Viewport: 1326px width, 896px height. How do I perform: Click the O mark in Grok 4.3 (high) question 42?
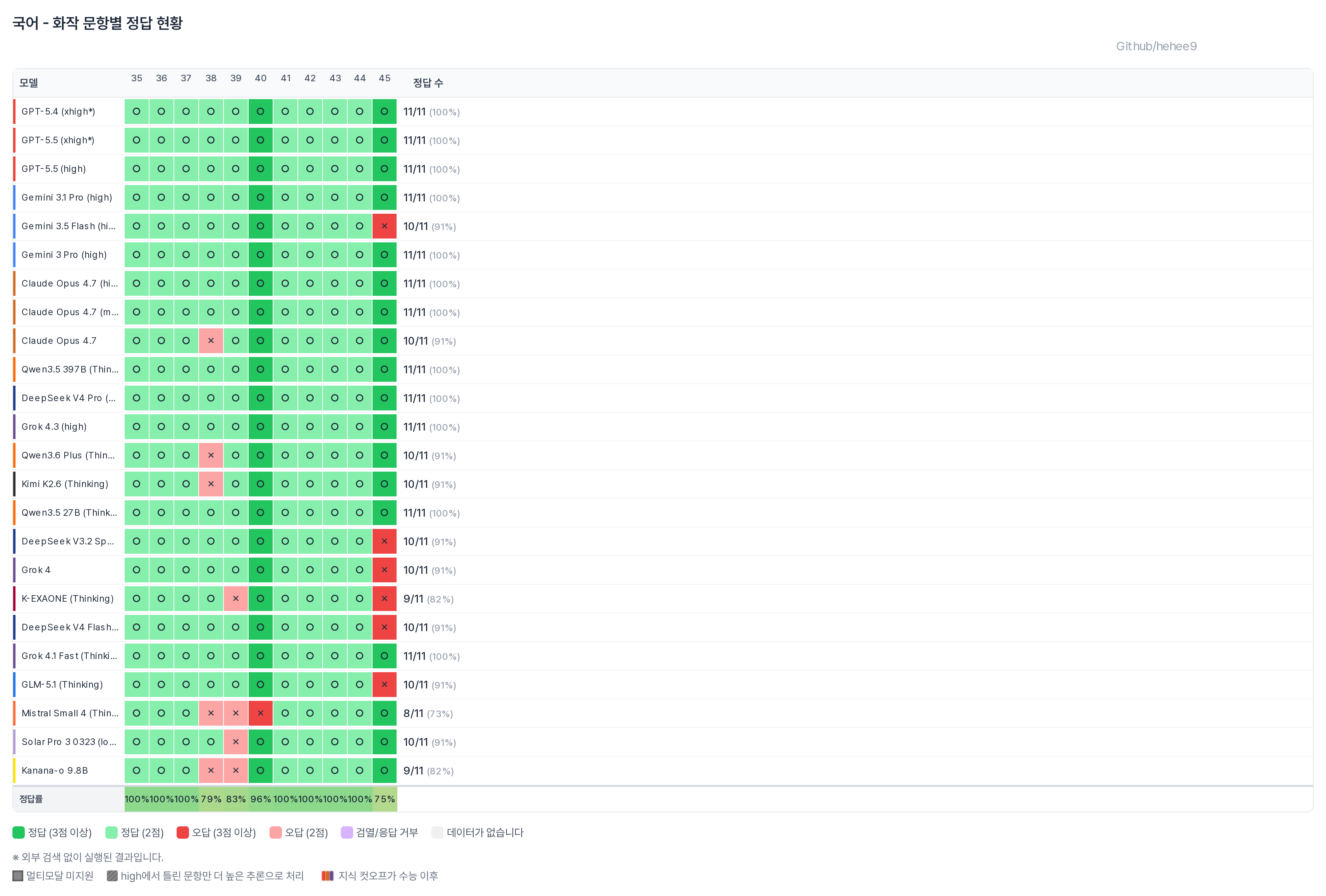tap(310, 427)
